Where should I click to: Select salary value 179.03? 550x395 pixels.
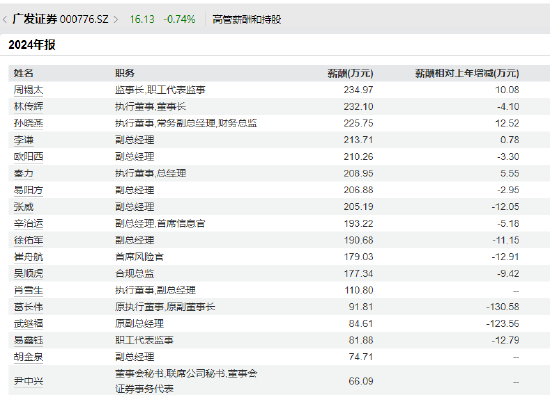tap(358, 257)
